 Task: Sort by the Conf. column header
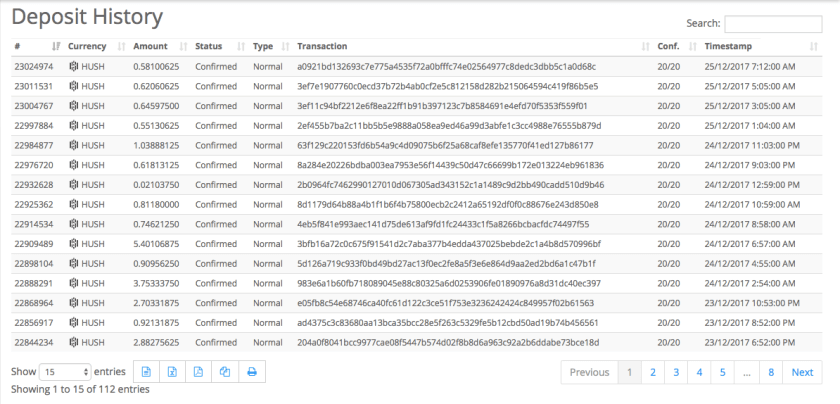tap(675, 46)
